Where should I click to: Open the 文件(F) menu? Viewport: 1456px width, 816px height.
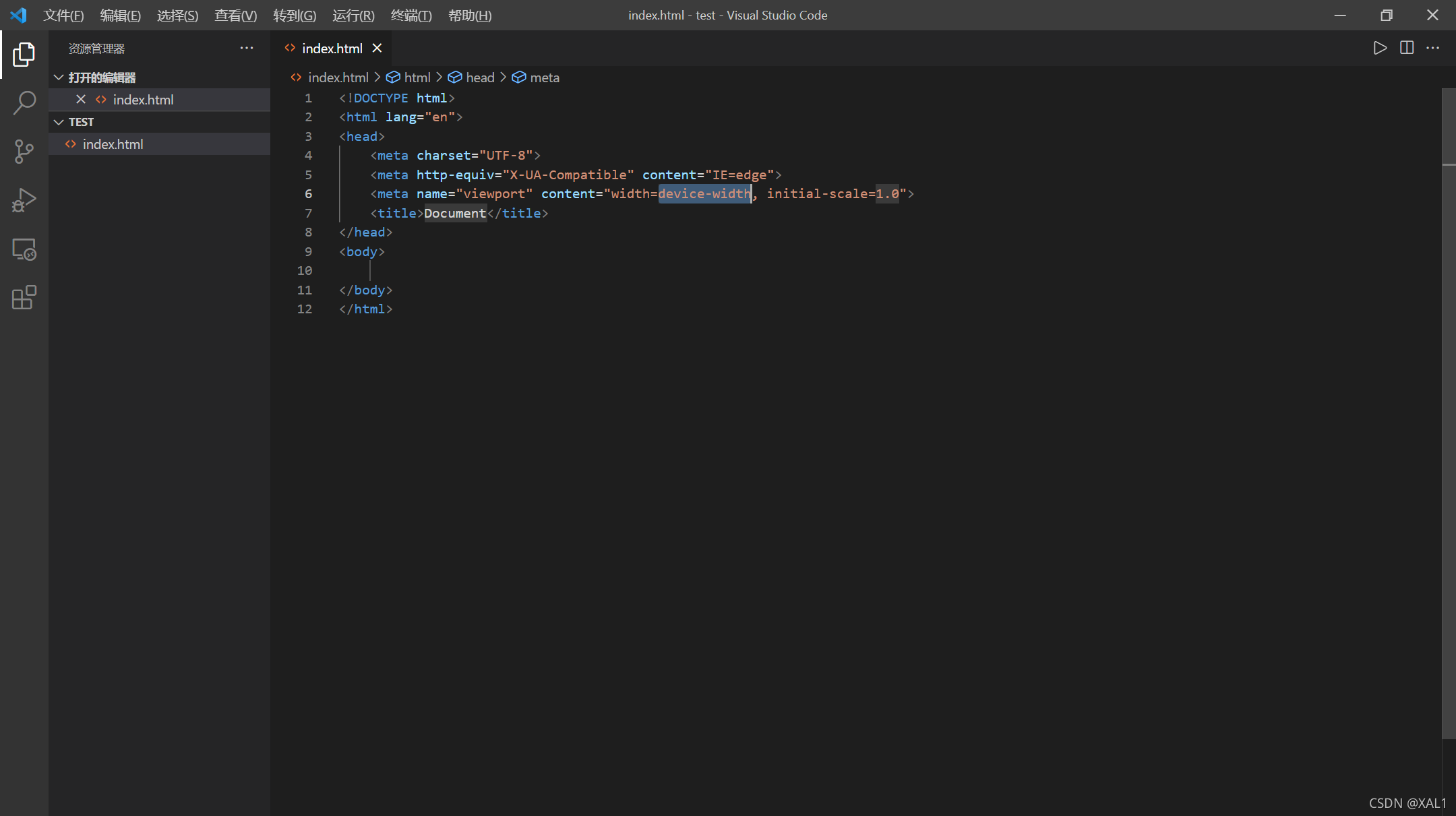point(63,15)
